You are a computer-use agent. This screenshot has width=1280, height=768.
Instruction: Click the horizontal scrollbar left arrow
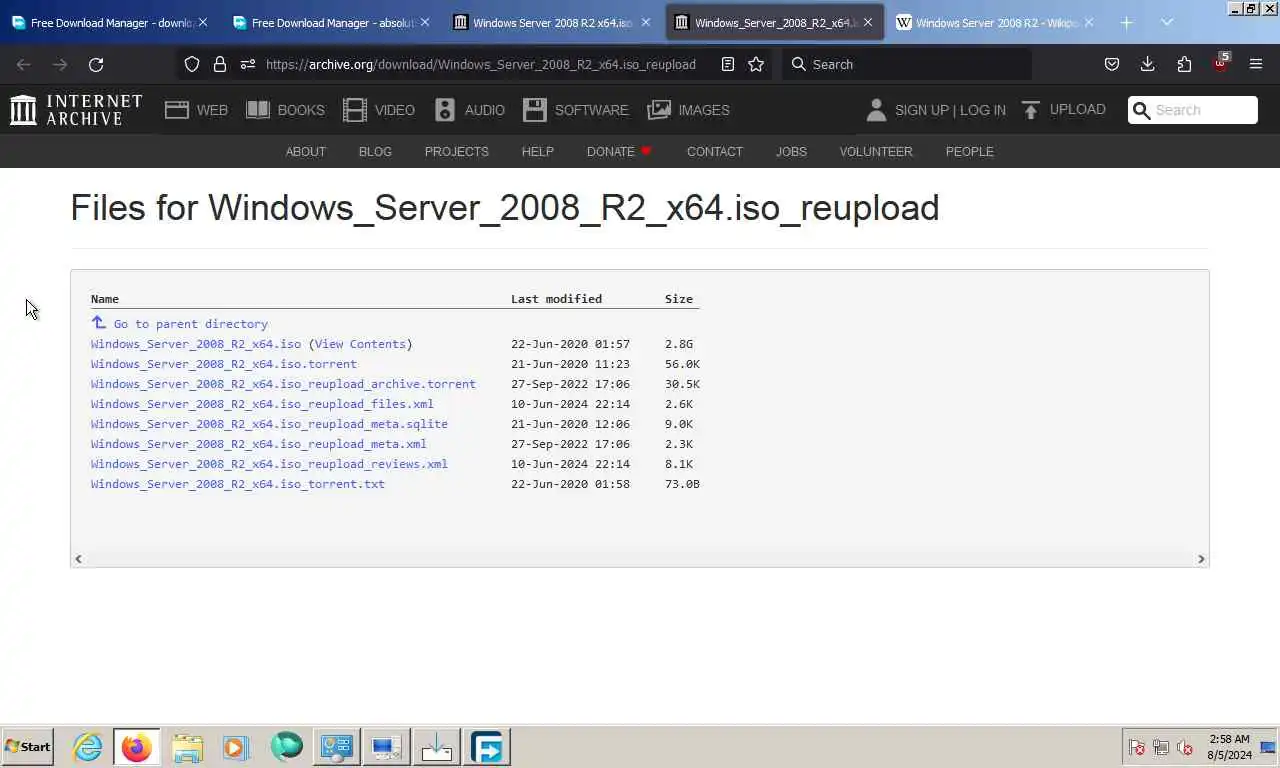78,559
